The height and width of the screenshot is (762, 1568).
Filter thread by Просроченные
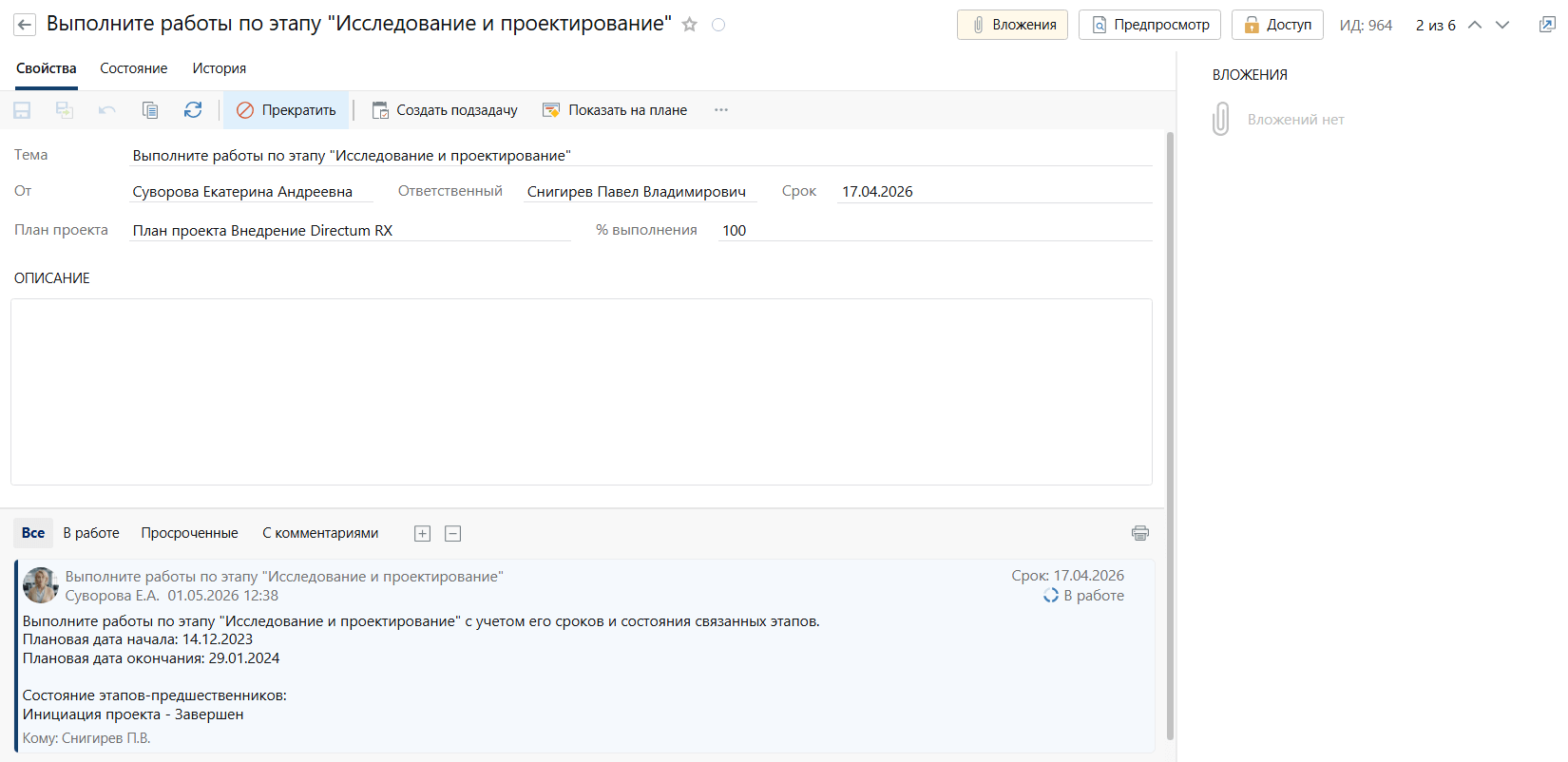189,533
